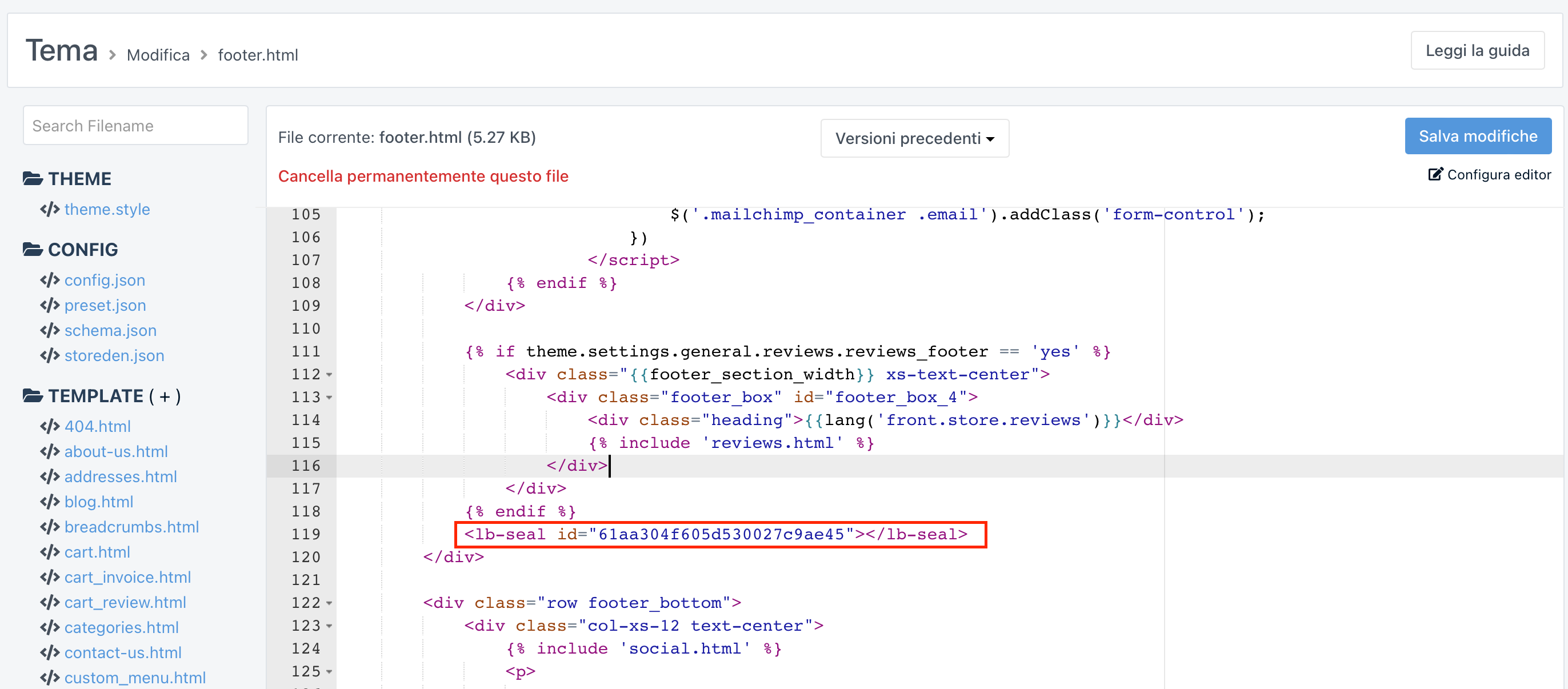Click code icon beside cart_invoice.html
Screen dimensions: 1568x689
pyautogui.click(x=50, y=576)
